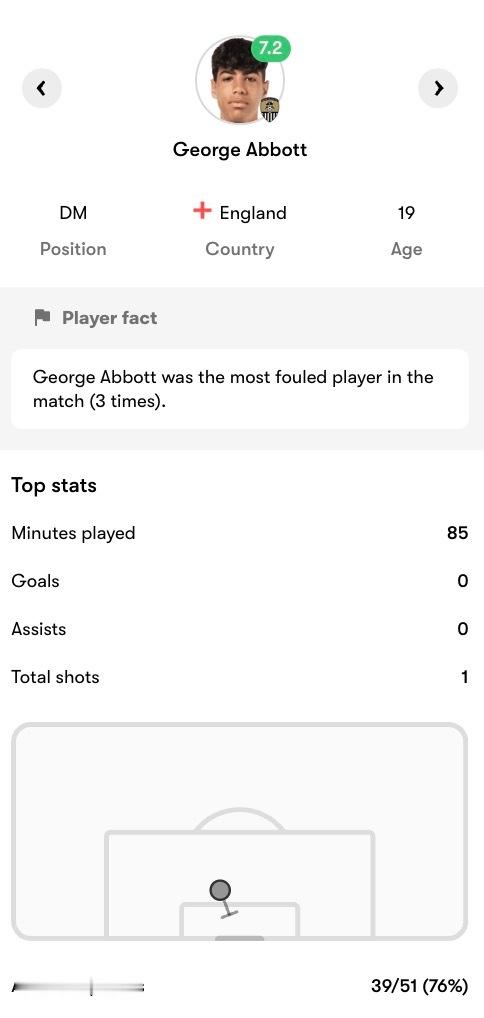Tap the club crest on avatar

click(x=270, y=110)
